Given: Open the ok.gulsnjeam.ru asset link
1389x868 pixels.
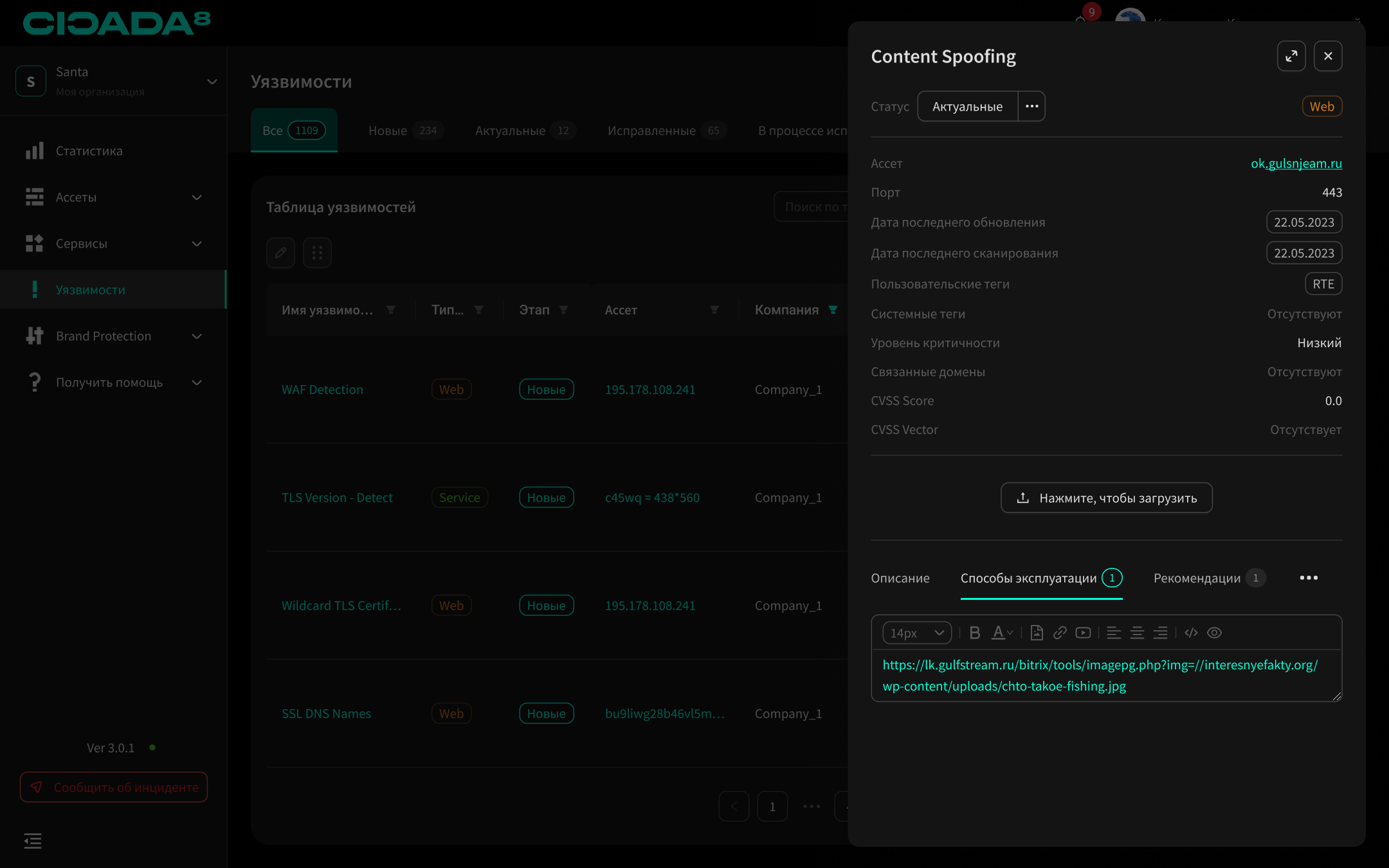Looking at the screenshot, I should 1296,163.
